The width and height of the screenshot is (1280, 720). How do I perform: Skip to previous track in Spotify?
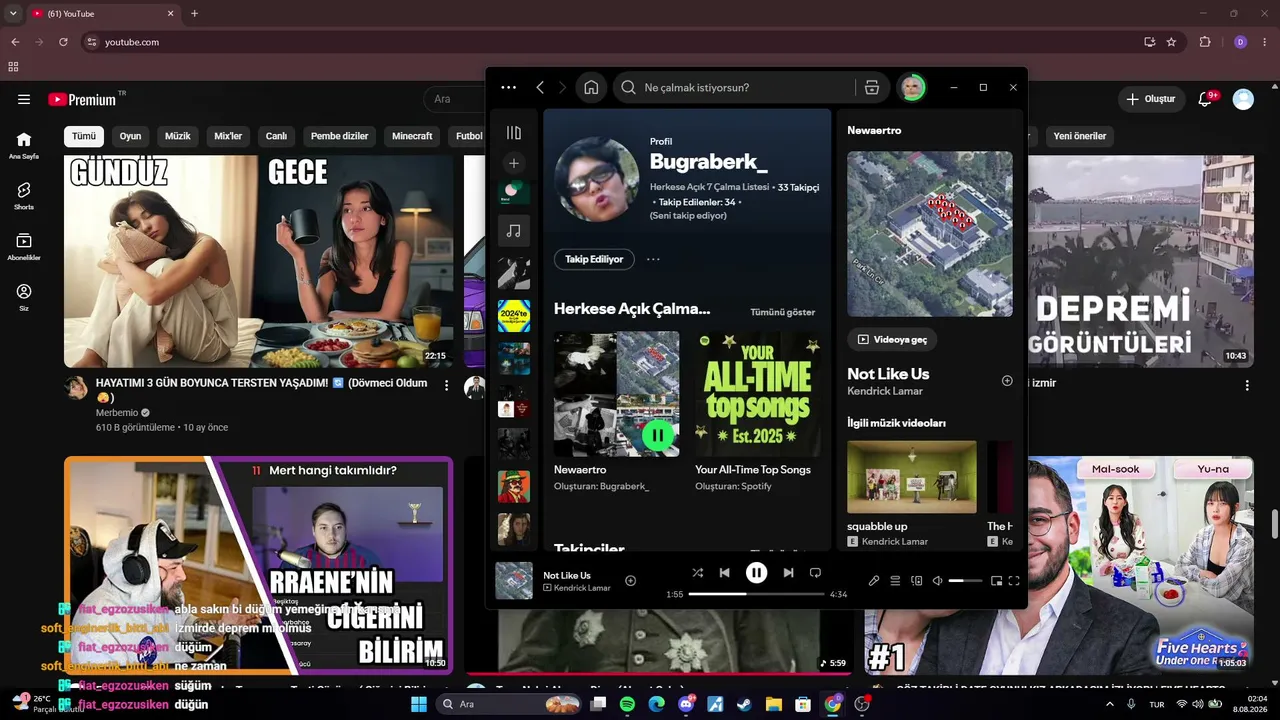pyautogui.click(x=725, y=573)
